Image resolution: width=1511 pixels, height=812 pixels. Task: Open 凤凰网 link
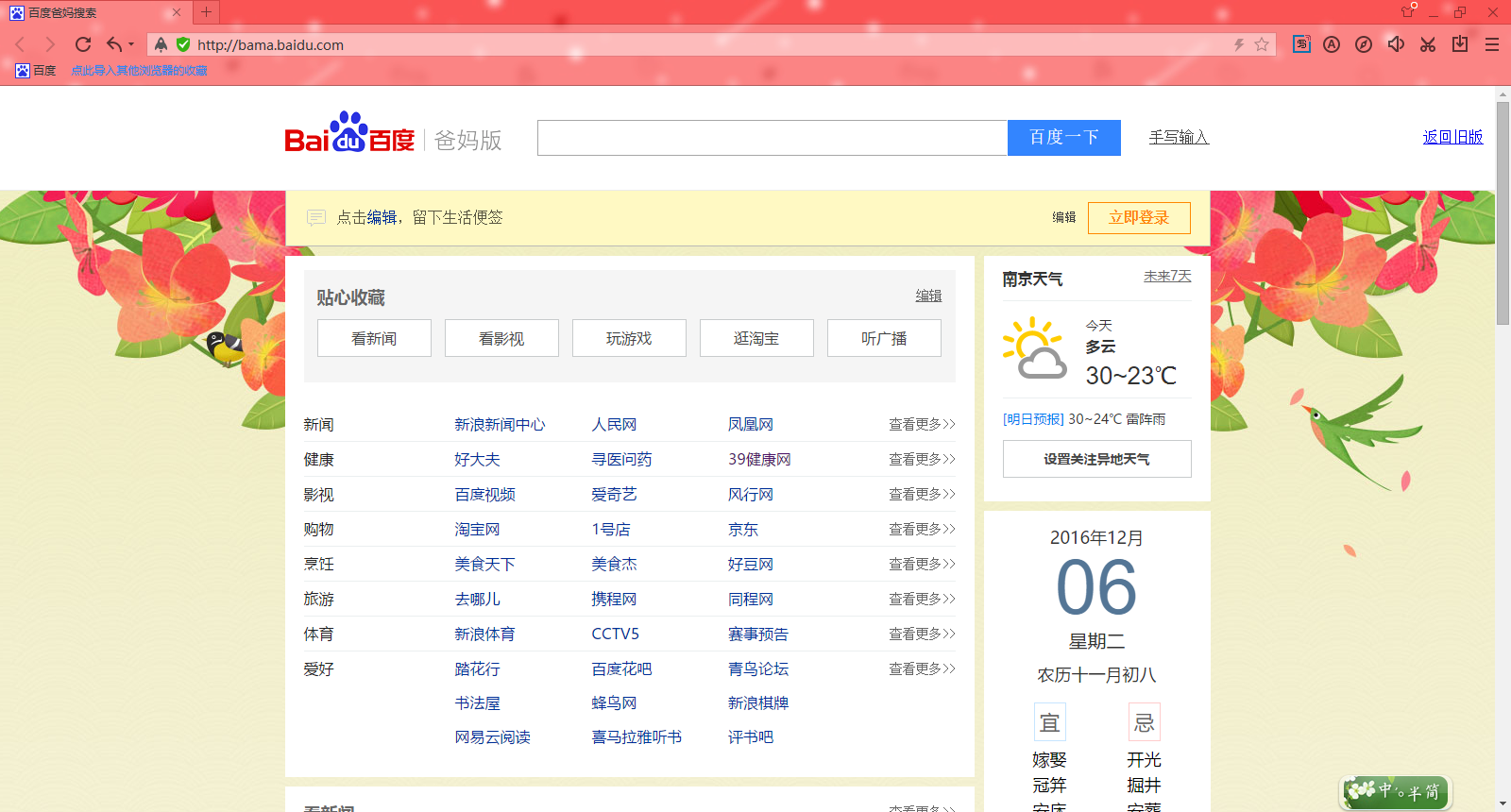(751, 425)
